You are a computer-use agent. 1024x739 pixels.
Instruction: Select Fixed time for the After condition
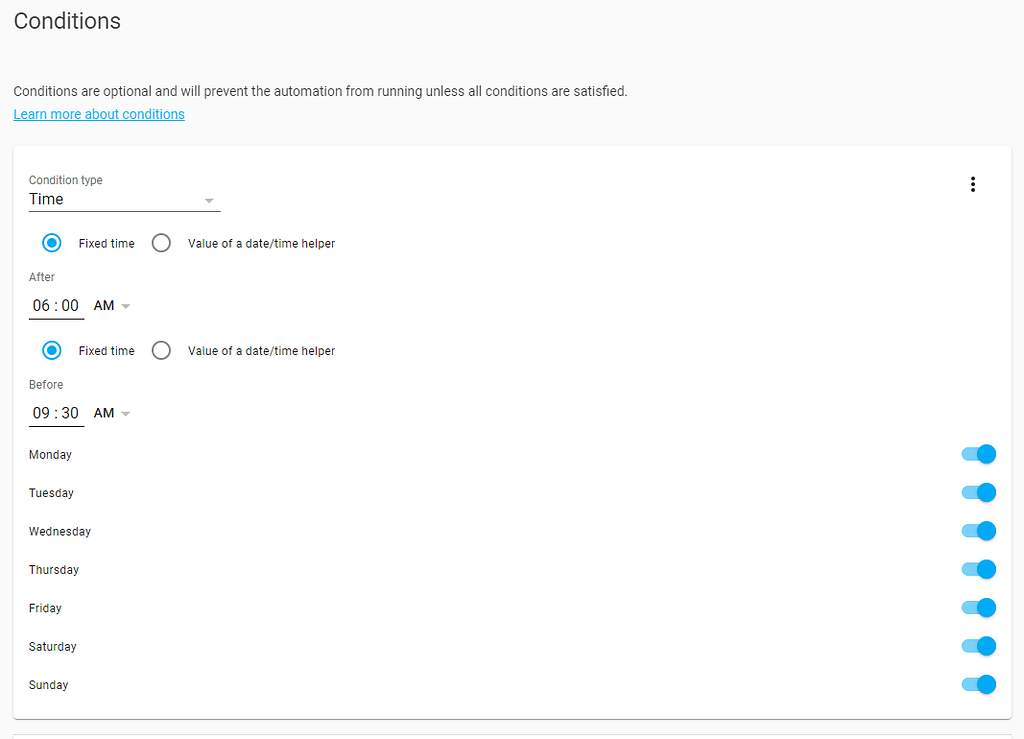[52, 242]
